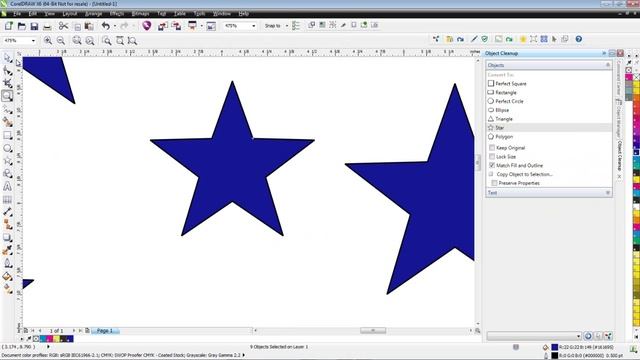Open the Edit menu
The image size is (640, 360).
[33, 14]
